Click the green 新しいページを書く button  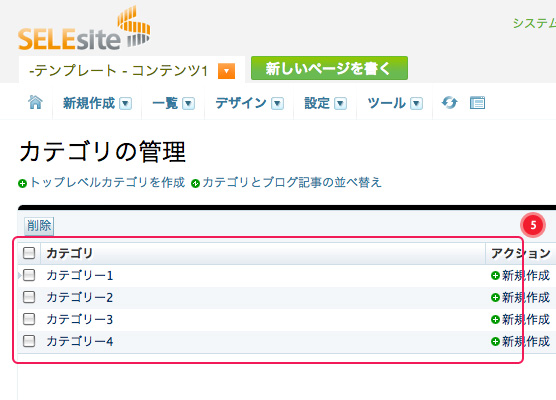[x=329, y=68]
